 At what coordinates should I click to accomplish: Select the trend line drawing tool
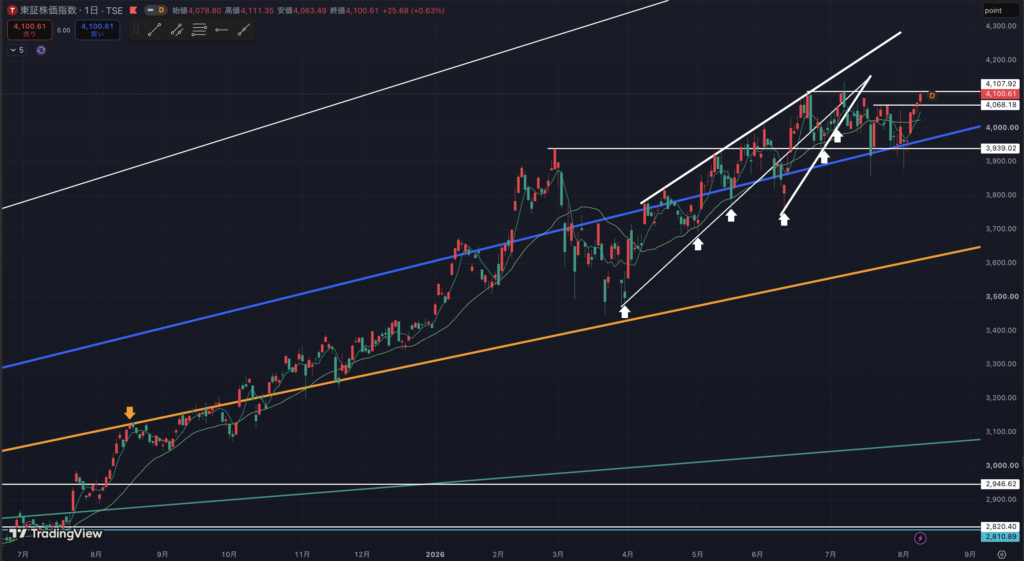click(x=155, y=29)
